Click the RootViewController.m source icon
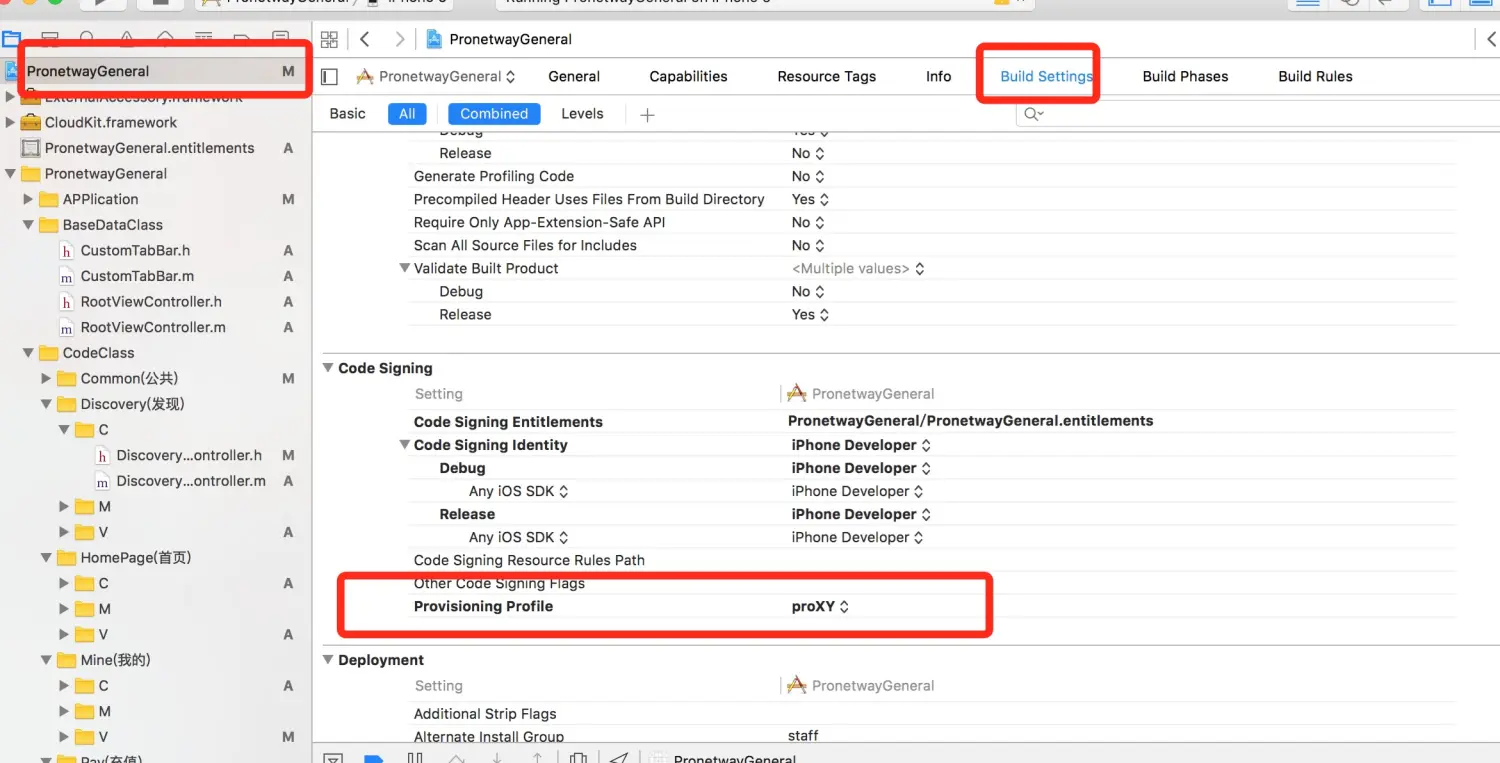 (x=66, y=328)
